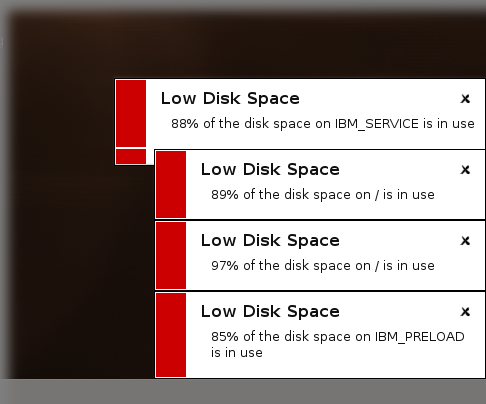Image resolution: width=486 pixels, height=404 pixels.
Task: Select the Low Disk Space title above the 89% message
Action: coord(270,170)
